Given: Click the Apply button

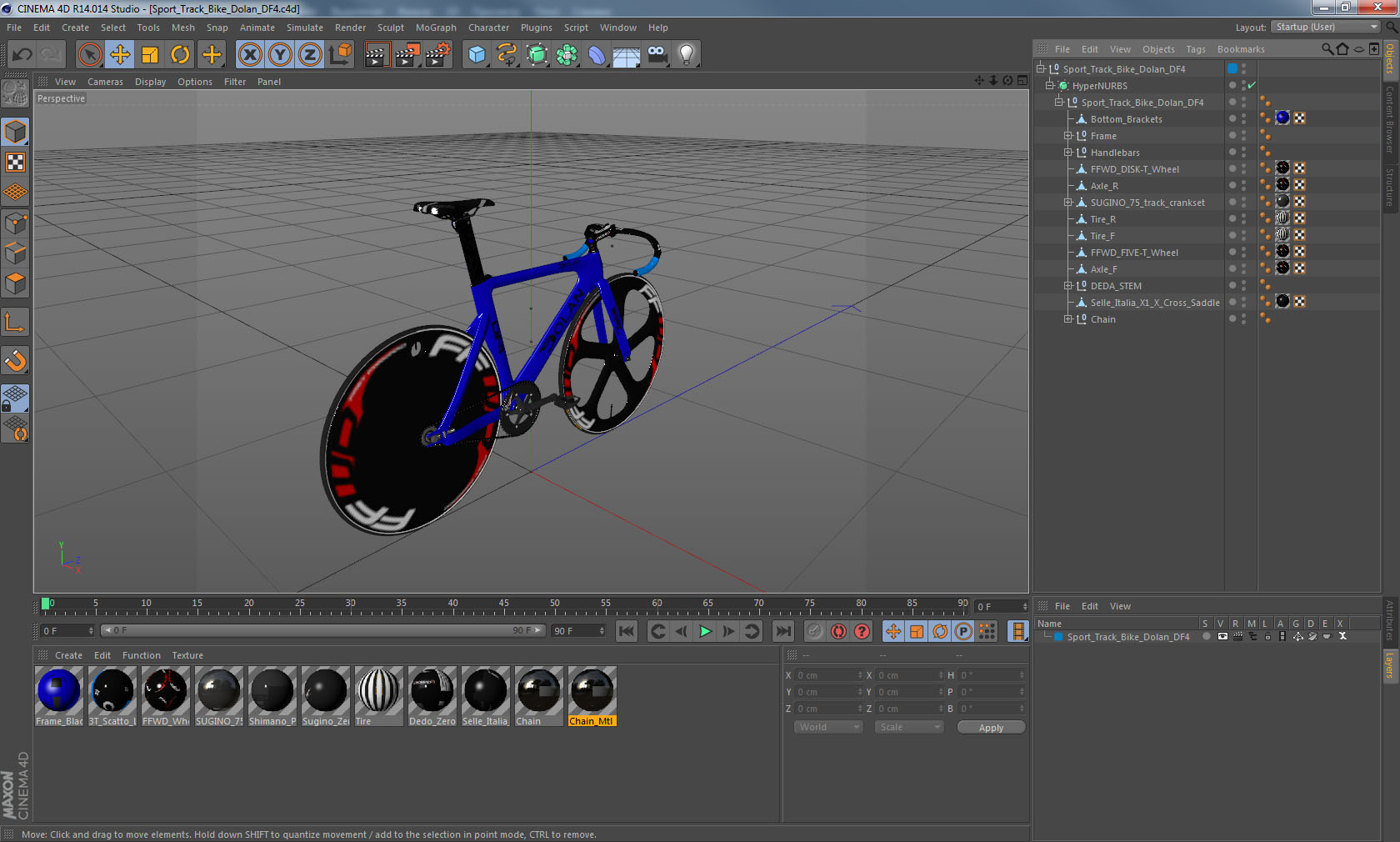Looking at the screenshot, I should click(x=991, y=728).
